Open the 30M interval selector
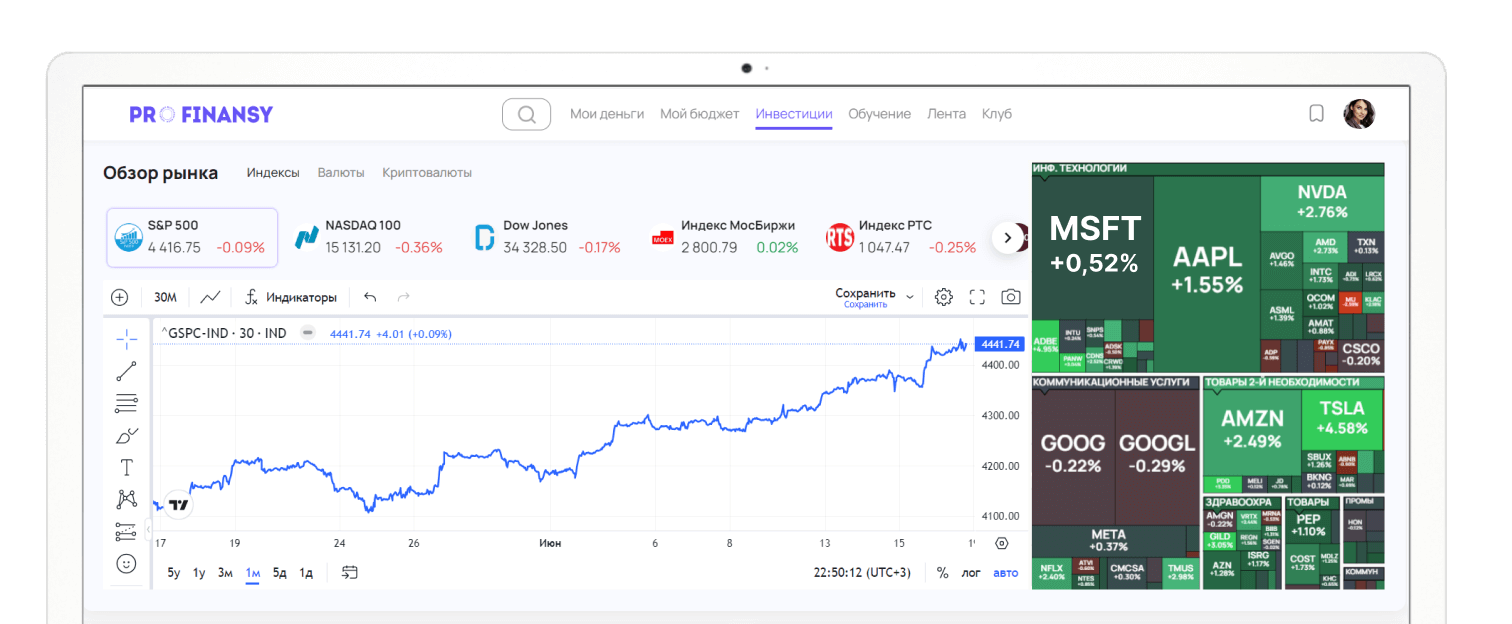 [165, 297]
